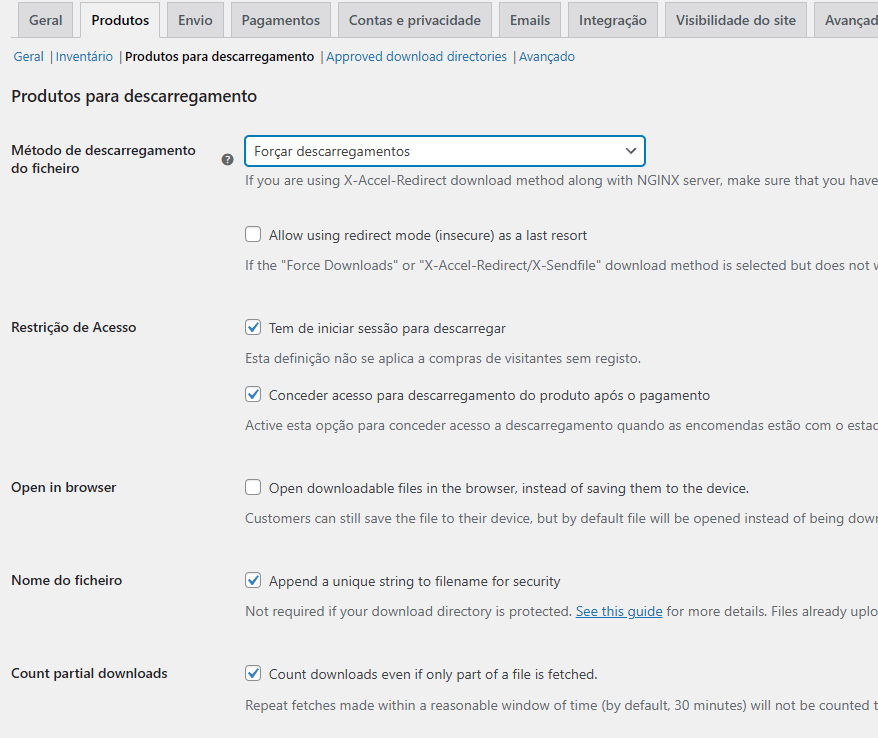Open the Pagamentos tab
The width and height of the screenshot is (878, 738).
280,19
